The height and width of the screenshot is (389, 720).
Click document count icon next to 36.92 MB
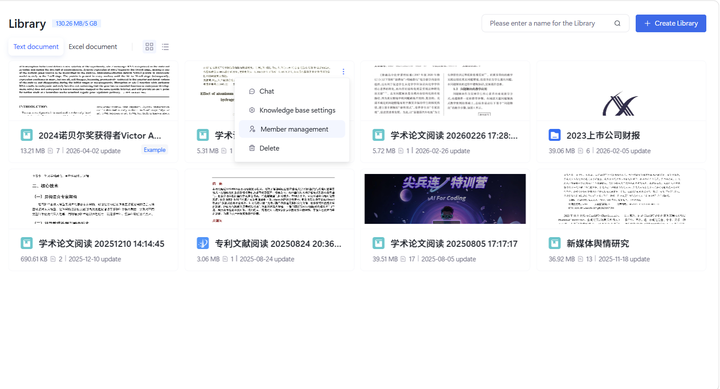pyautogui.click(x=580, y=259)
